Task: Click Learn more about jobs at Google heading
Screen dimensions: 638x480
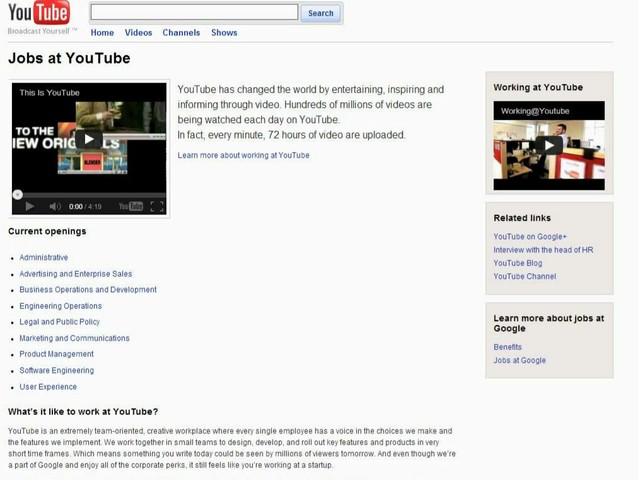Action: click(548, 323)
